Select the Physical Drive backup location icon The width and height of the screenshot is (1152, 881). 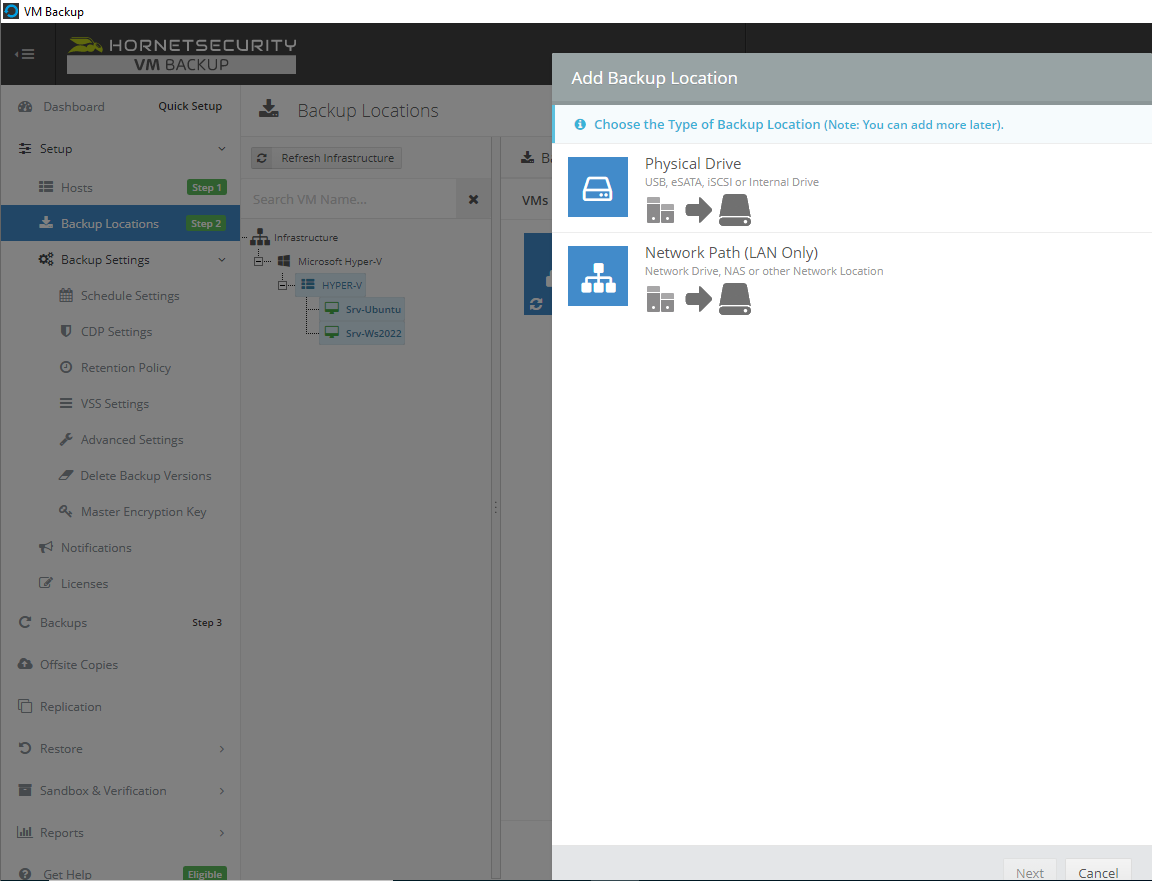[x=597, y=187]
